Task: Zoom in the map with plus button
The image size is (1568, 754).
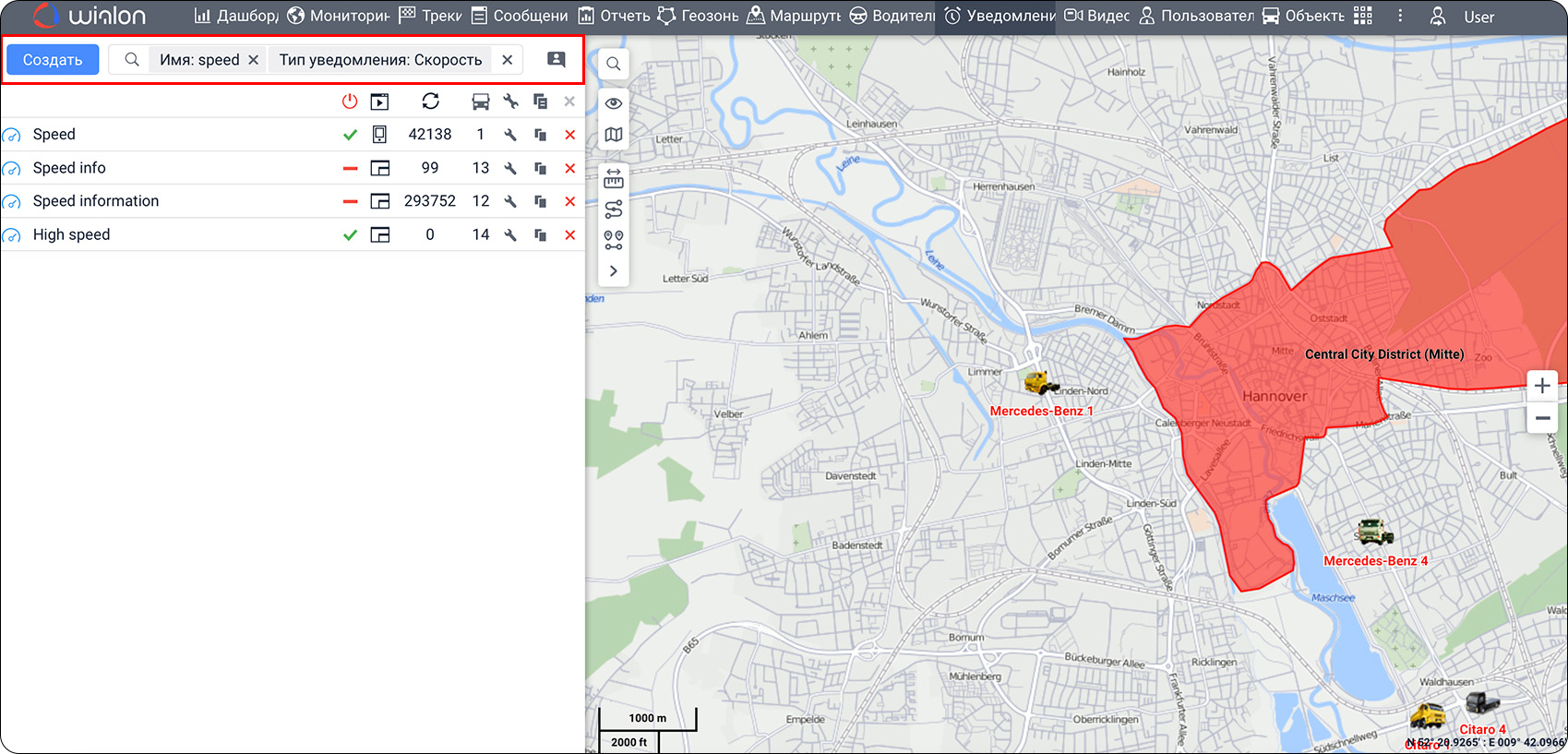Action: 1542,386
